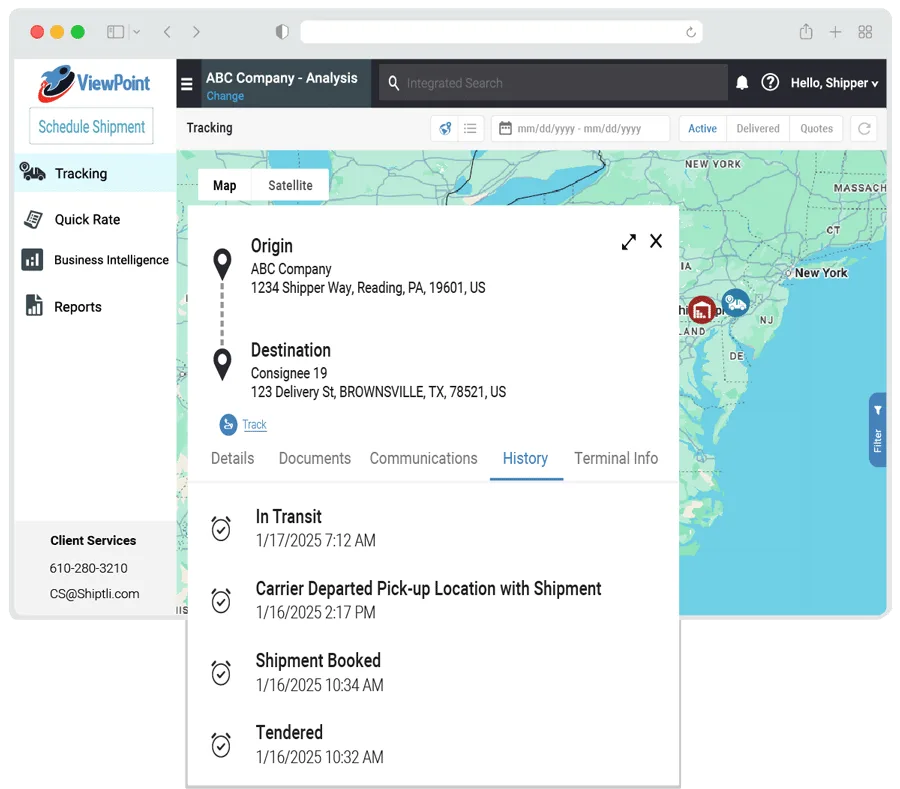Image resolution: width=900 pixels, height=789 pixels.
Task: Open a new browser tab
Action: pos(835,32)
